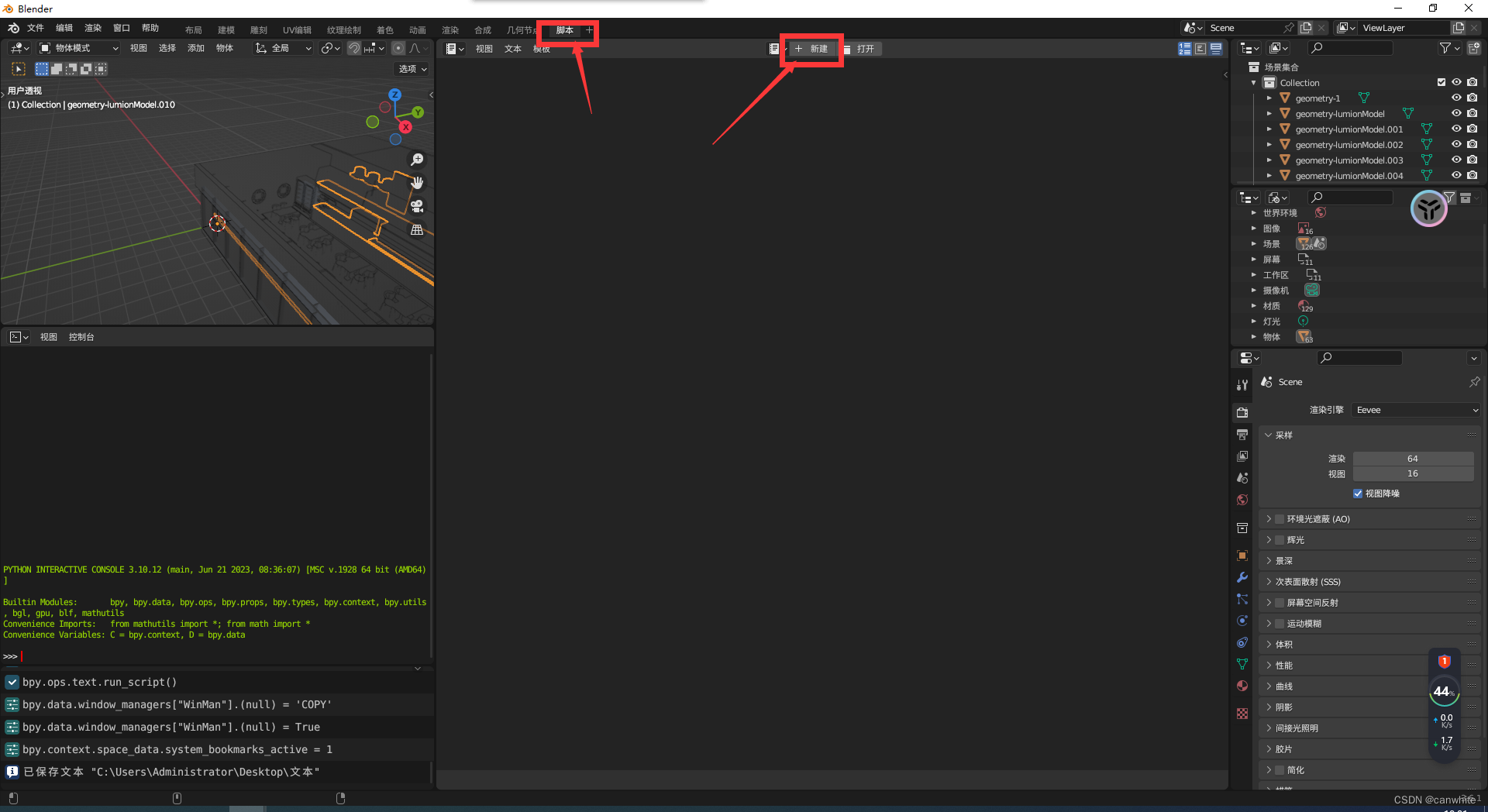Viewport: 1488px width, 812px height.
Task: Open the Render properties tab icon
Action: point(1242,412)
